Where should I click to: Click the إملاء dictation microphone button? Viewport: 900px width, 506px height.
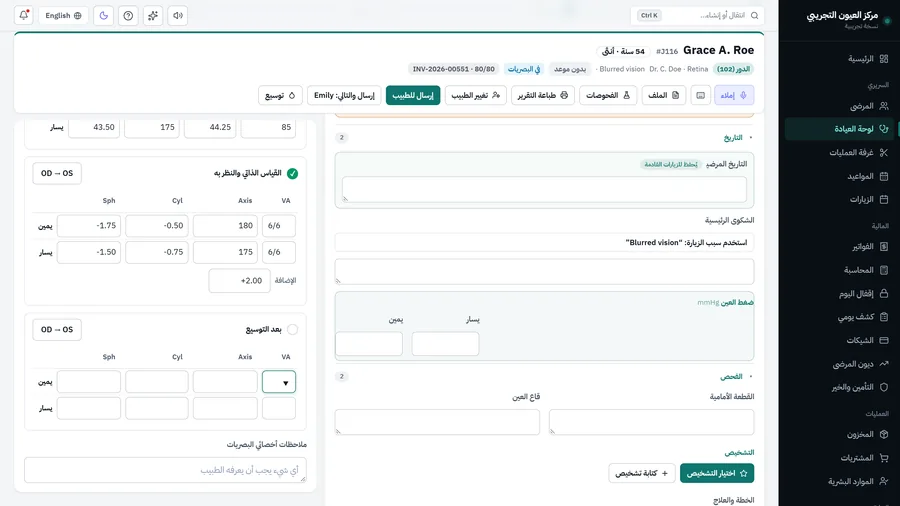[734, 95]
